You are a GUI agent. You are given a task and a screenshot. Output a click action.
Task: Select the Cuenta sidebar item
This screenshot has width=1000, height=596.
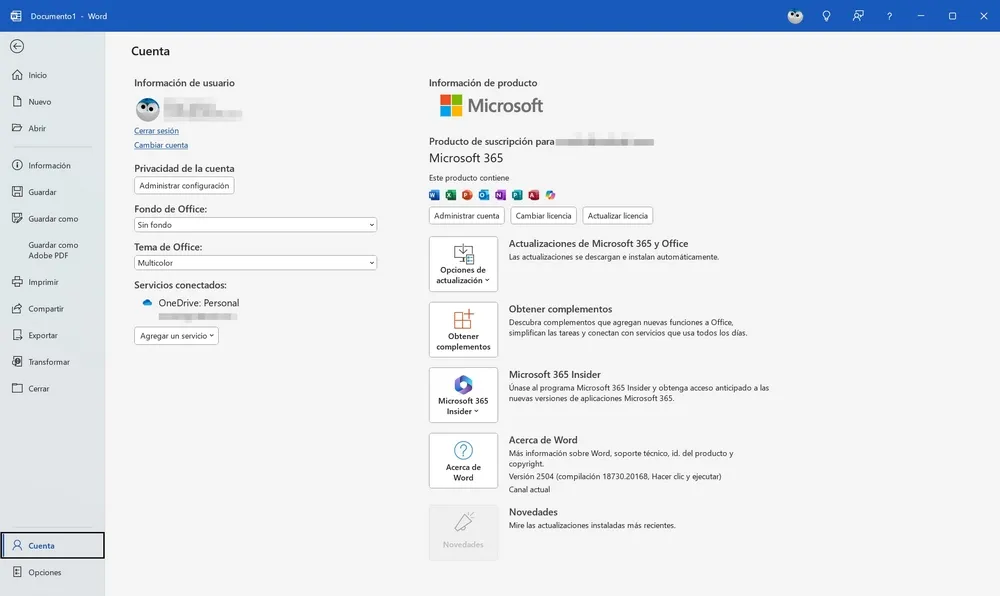52,546
